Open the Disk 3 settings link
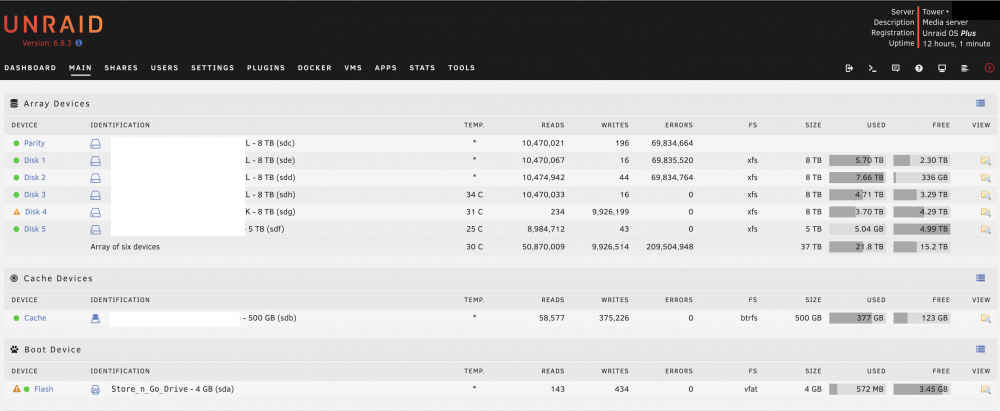The height and width of the screenshot is (411, 1000). coord(35,195)
